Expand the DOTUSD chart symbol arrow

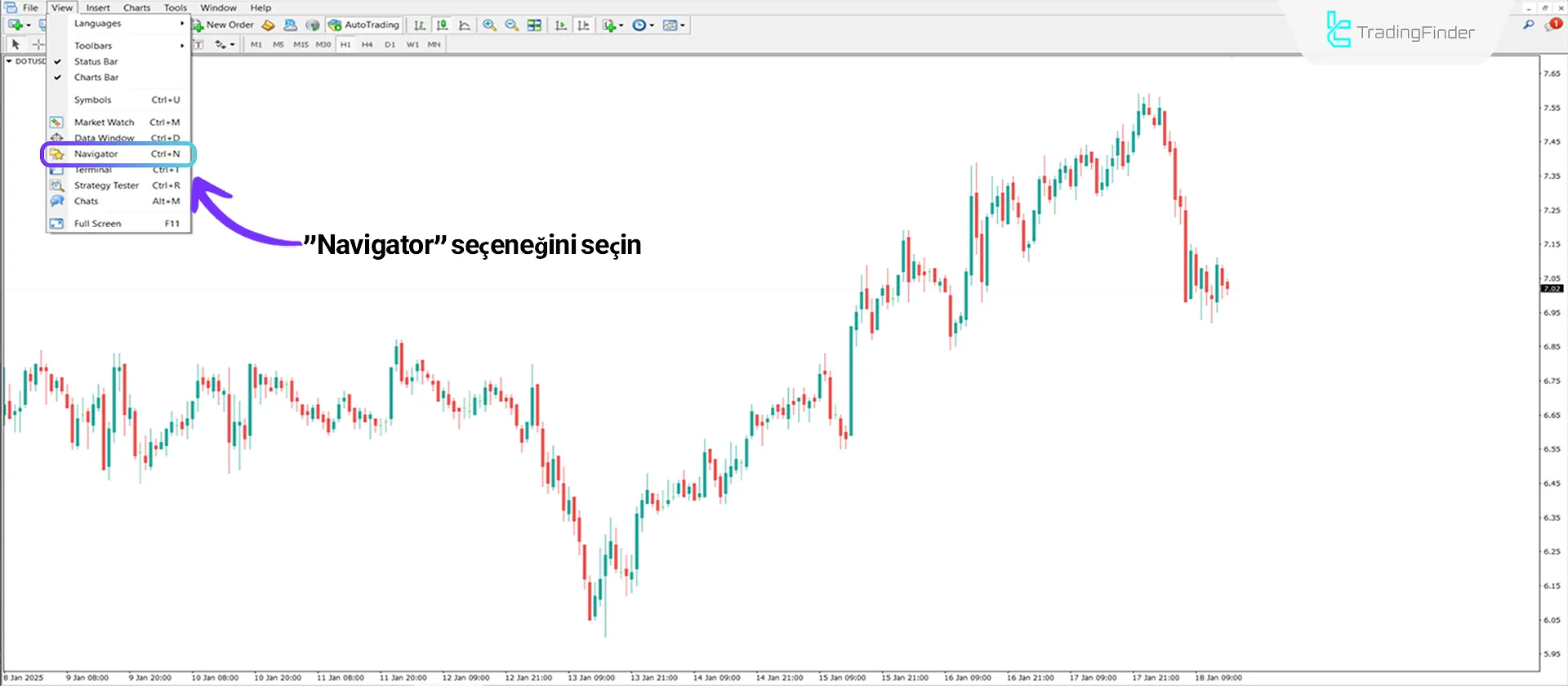click(9, 61)
